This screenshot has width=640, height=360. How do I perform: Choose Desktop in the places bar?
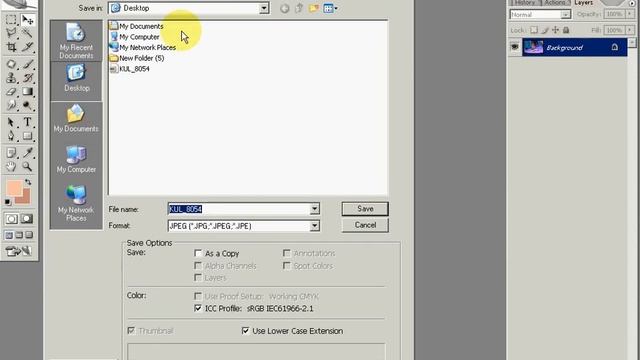point(76,81)
